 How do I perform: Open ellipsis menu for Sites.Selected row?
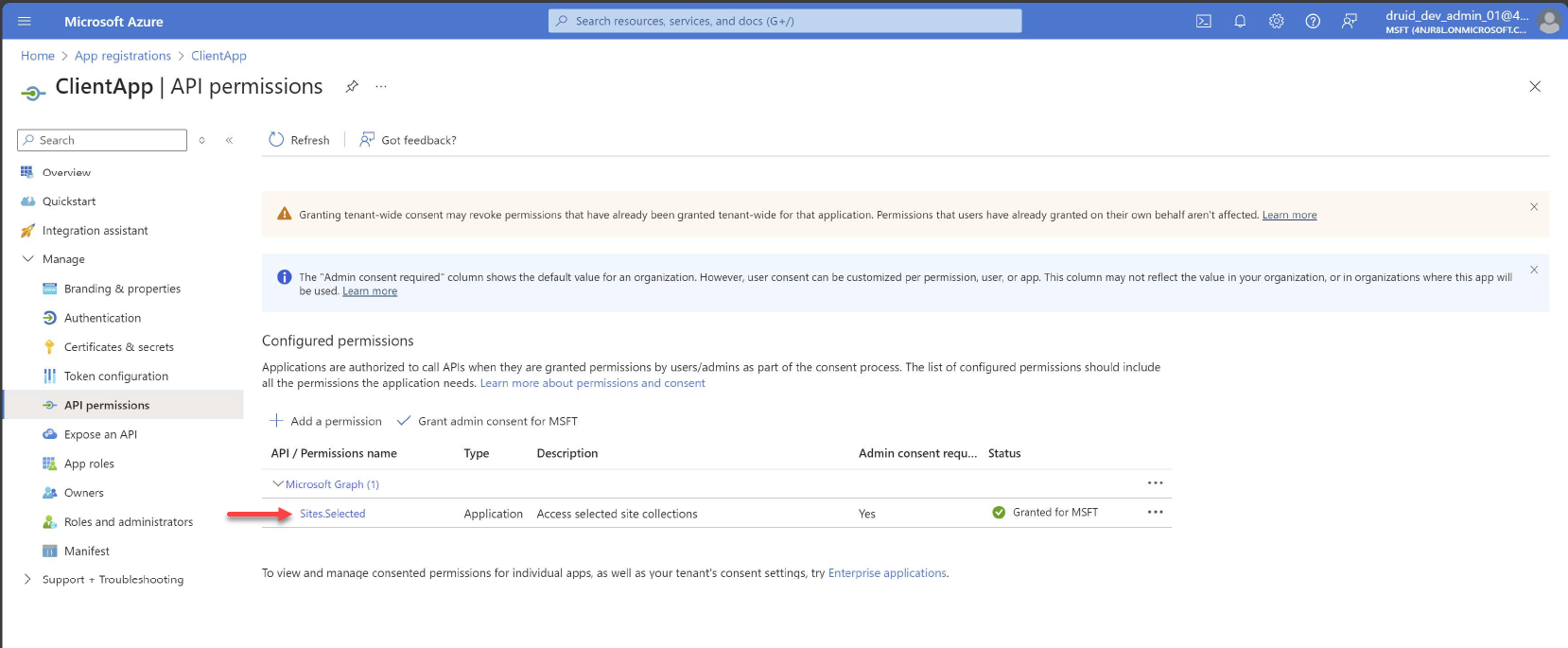(x=1155, y=513)
